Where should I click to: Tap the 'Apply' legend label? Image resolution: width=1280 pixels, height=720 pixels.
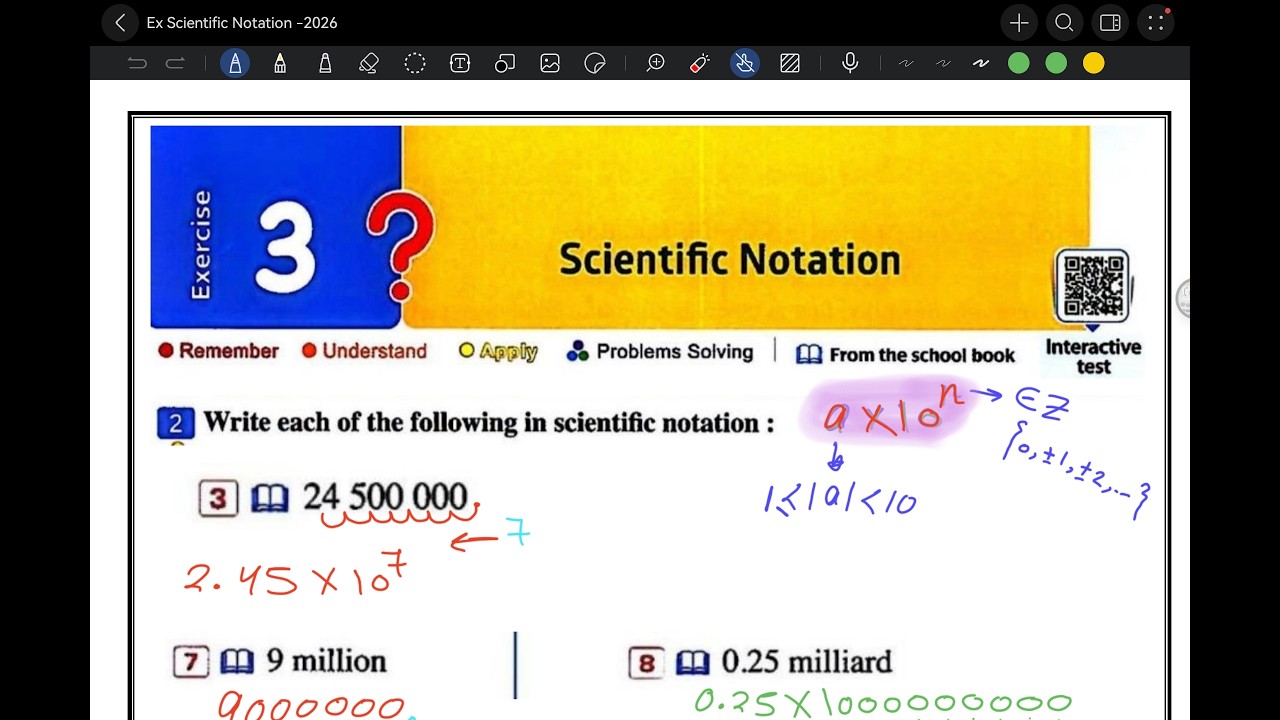tap(508, 351)
